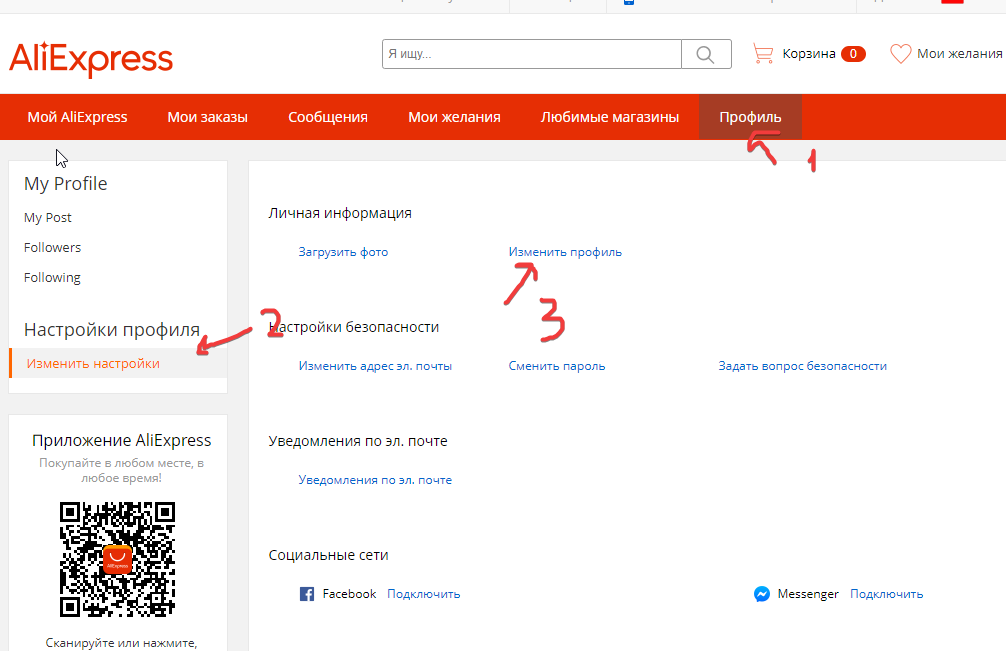Click the AliExpress app QR code

pos(117,559)
